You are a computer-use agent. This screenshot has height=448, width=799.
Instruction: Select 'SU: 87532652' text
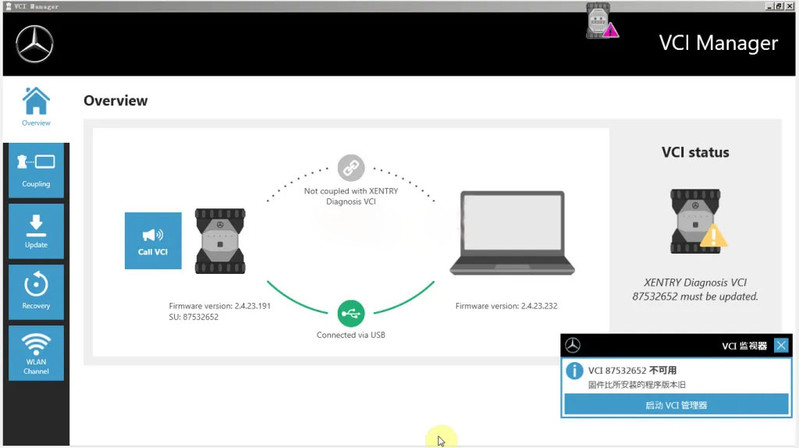click(194, 317)
